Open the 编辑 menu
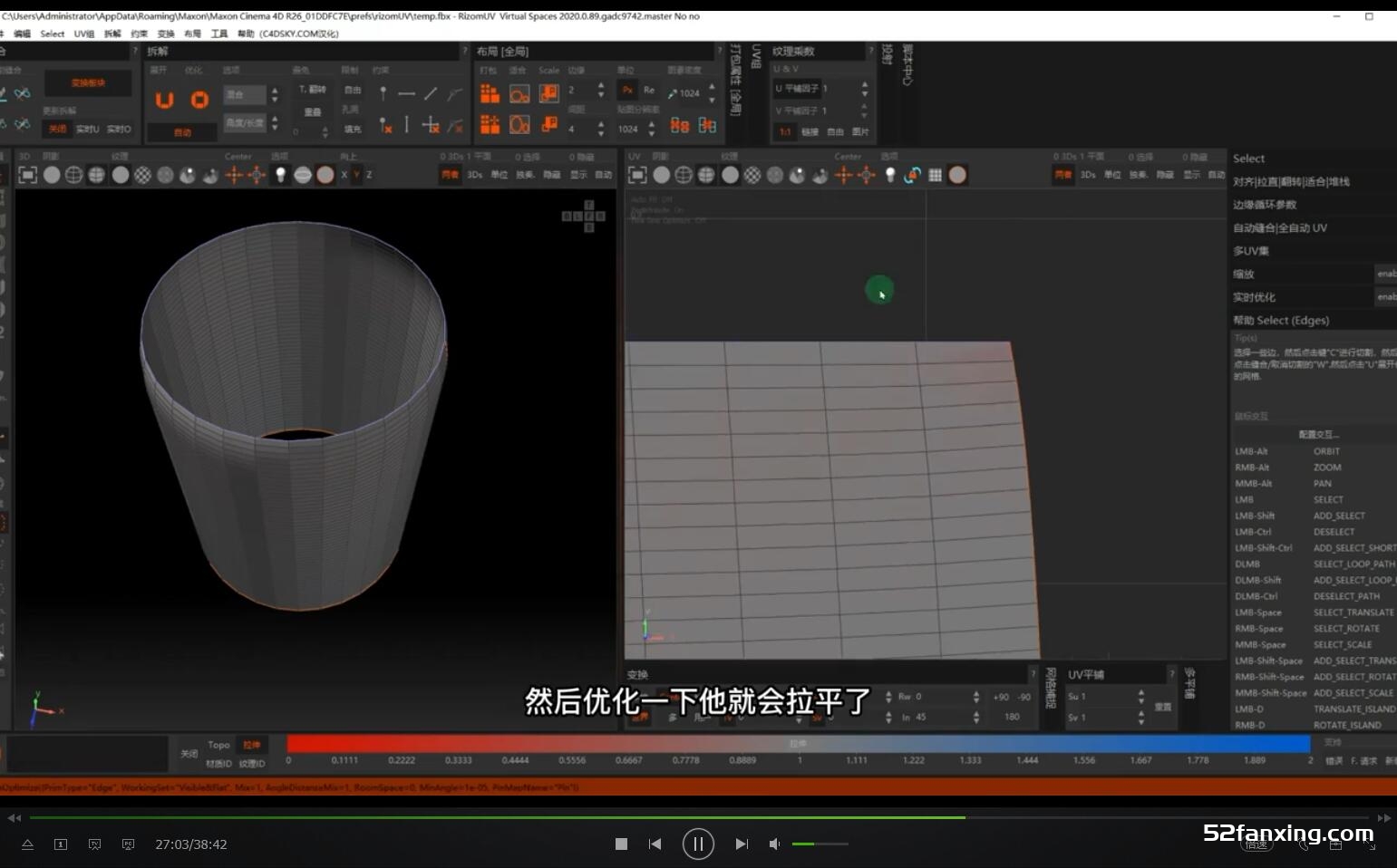The image size is (1397, 868). 22,34
